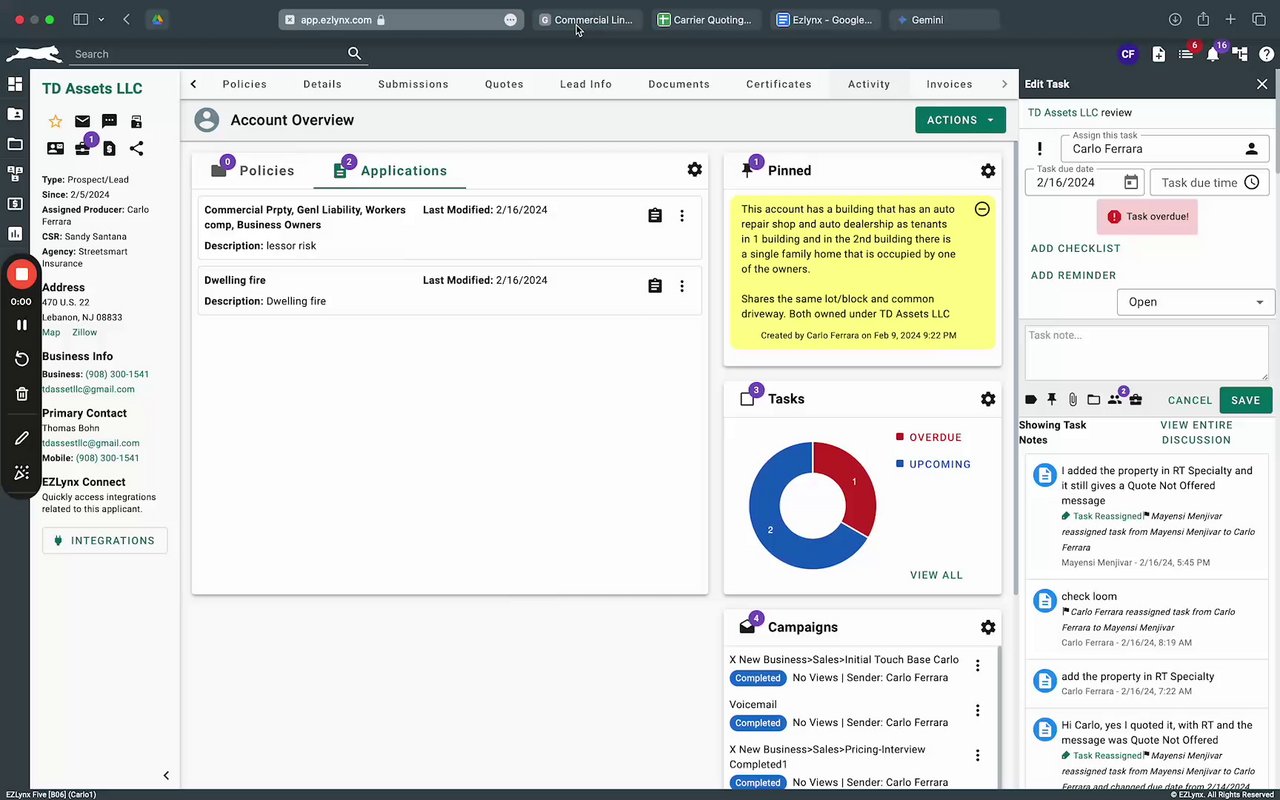Click the search magnifier icon

[354, 54]
